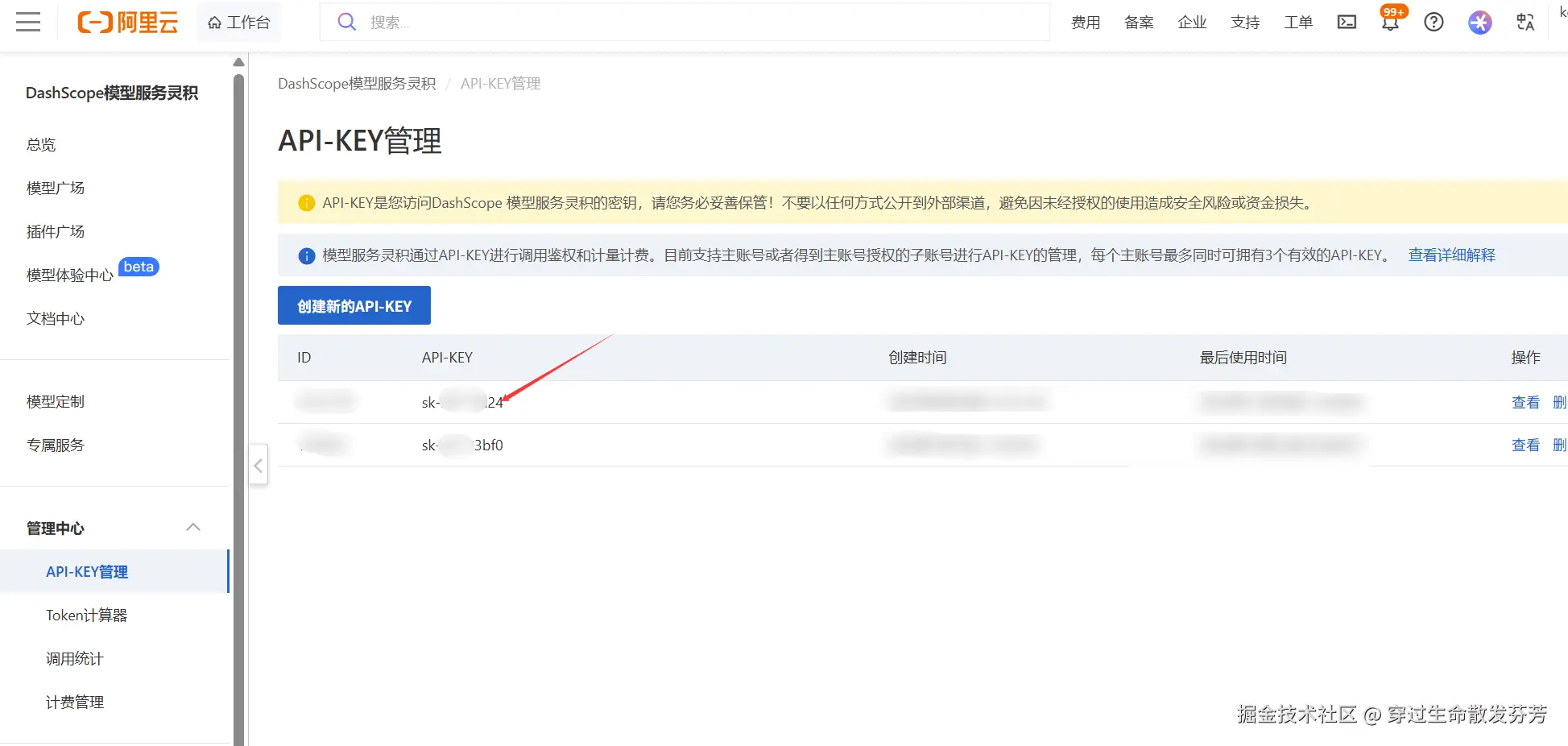This screenshot has width=1568, height=746.
Task: Click the API key ending in 24
Action: (462, 402)
